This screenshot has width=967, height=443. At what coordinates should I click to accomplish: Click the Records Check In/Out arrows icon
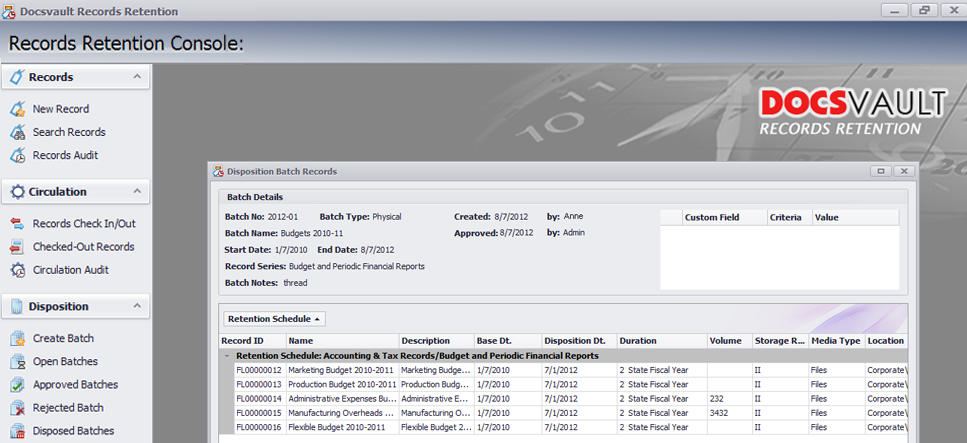point(18,223)
